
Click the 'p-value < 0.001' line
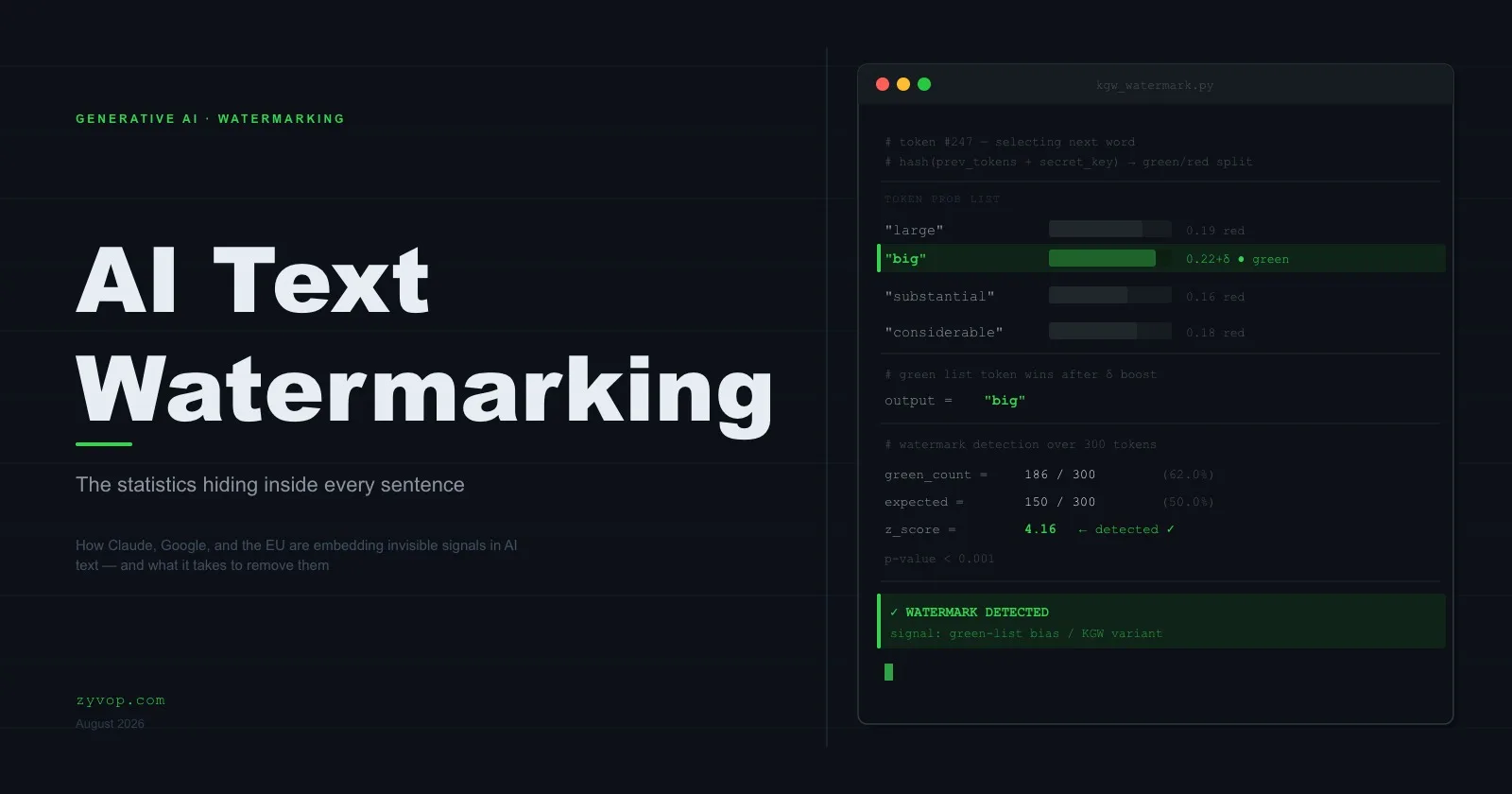coord(939,559)
